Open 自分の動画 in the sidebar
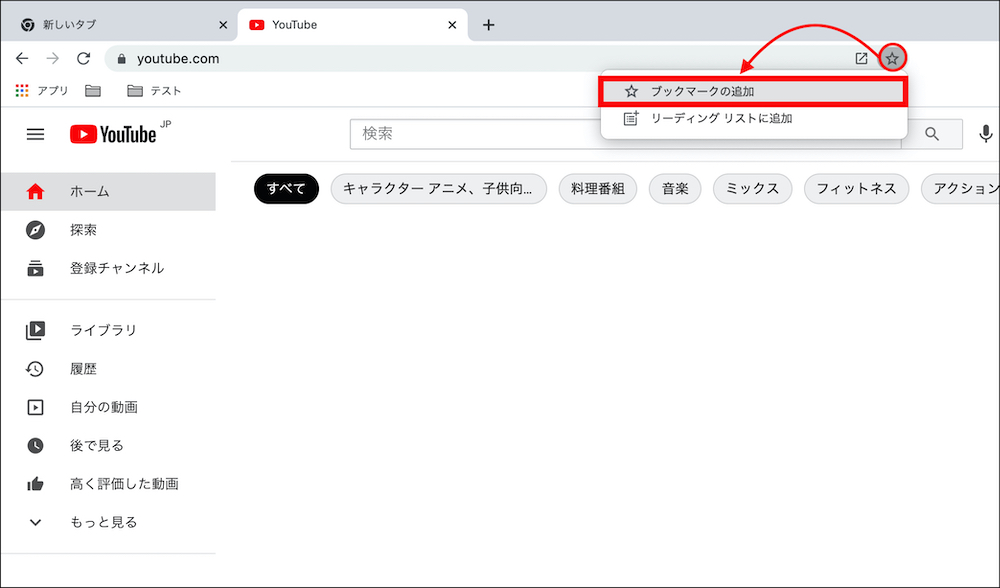This screenshot has width=1000, height=588. pos(108,407)
